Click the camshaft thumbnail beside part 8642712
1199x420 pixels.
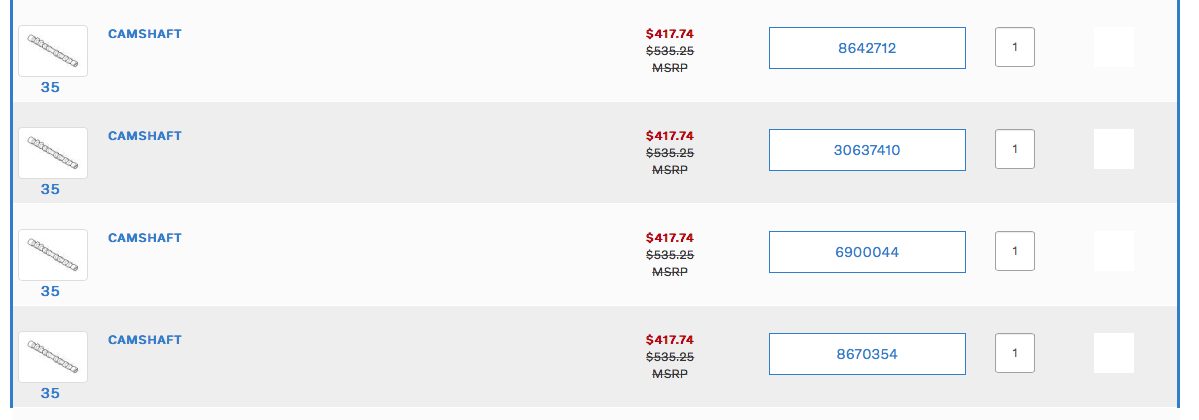point(53,51)
